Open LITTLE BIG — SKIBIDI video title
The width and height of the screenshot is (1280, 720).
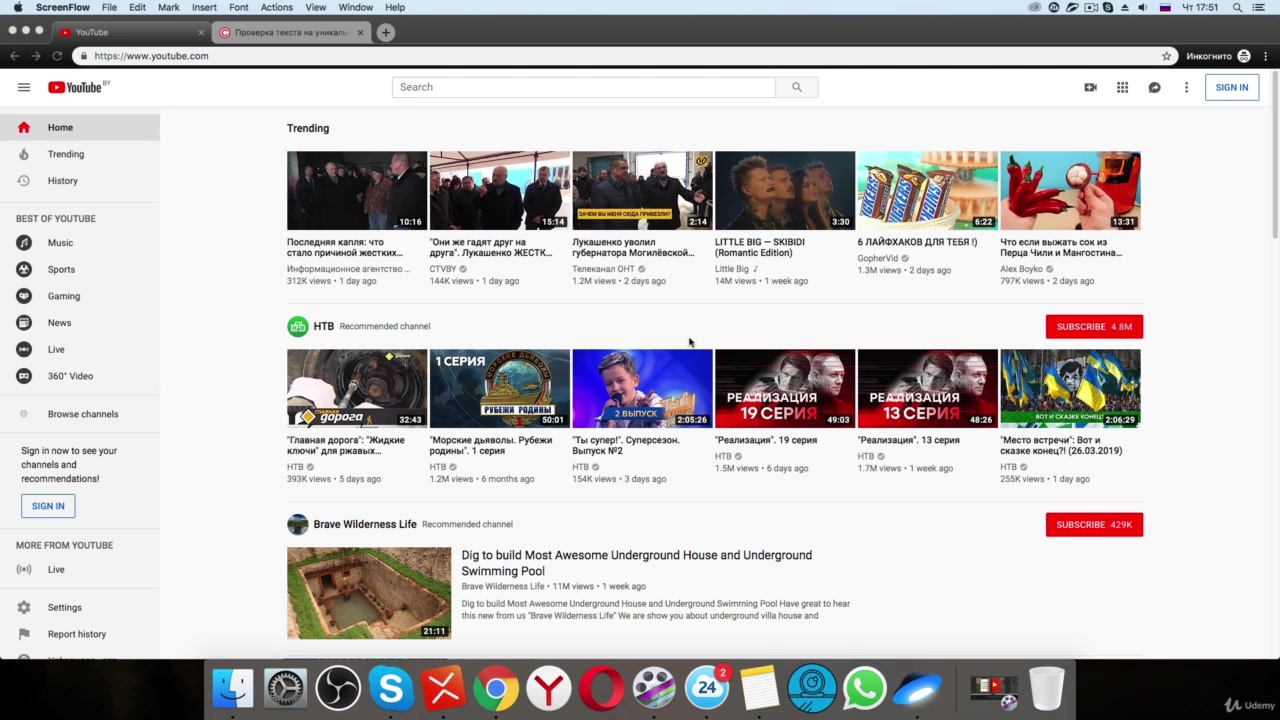coord(760,247)
